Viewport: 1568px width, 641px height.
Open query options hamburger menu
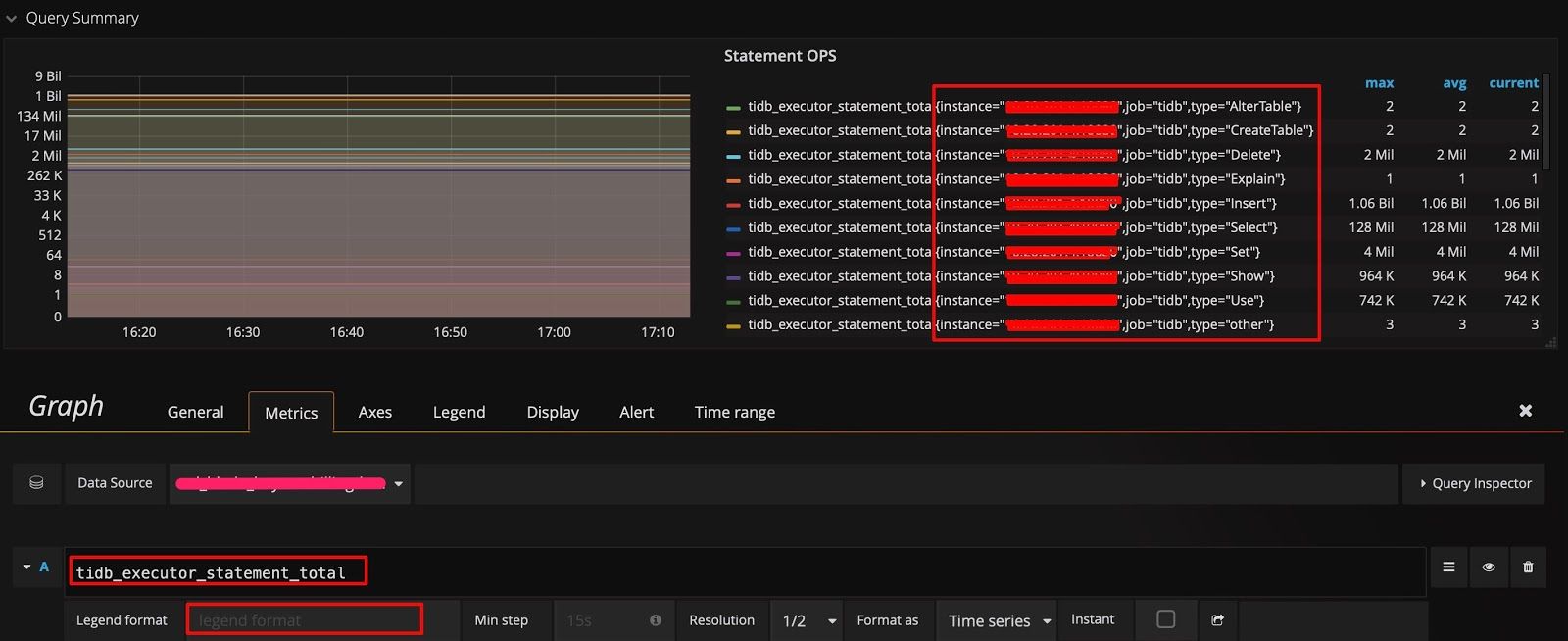(1448, 567)
